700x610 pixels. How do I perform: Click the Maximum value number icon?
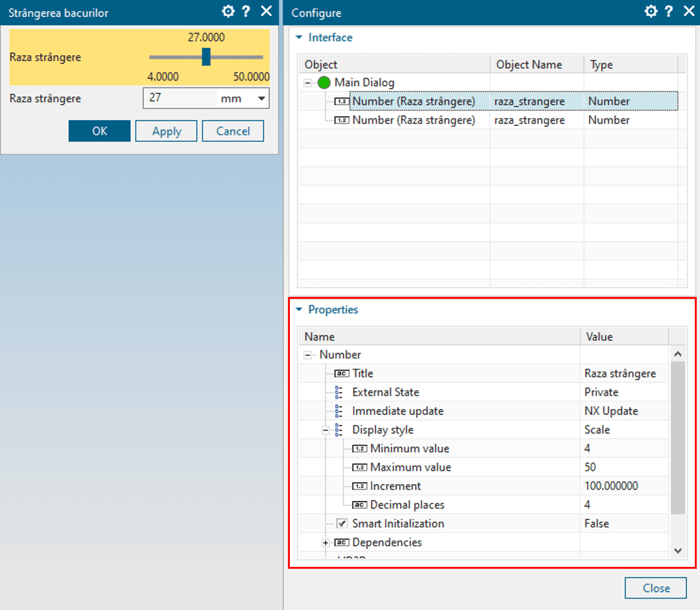tap(360, 467)
